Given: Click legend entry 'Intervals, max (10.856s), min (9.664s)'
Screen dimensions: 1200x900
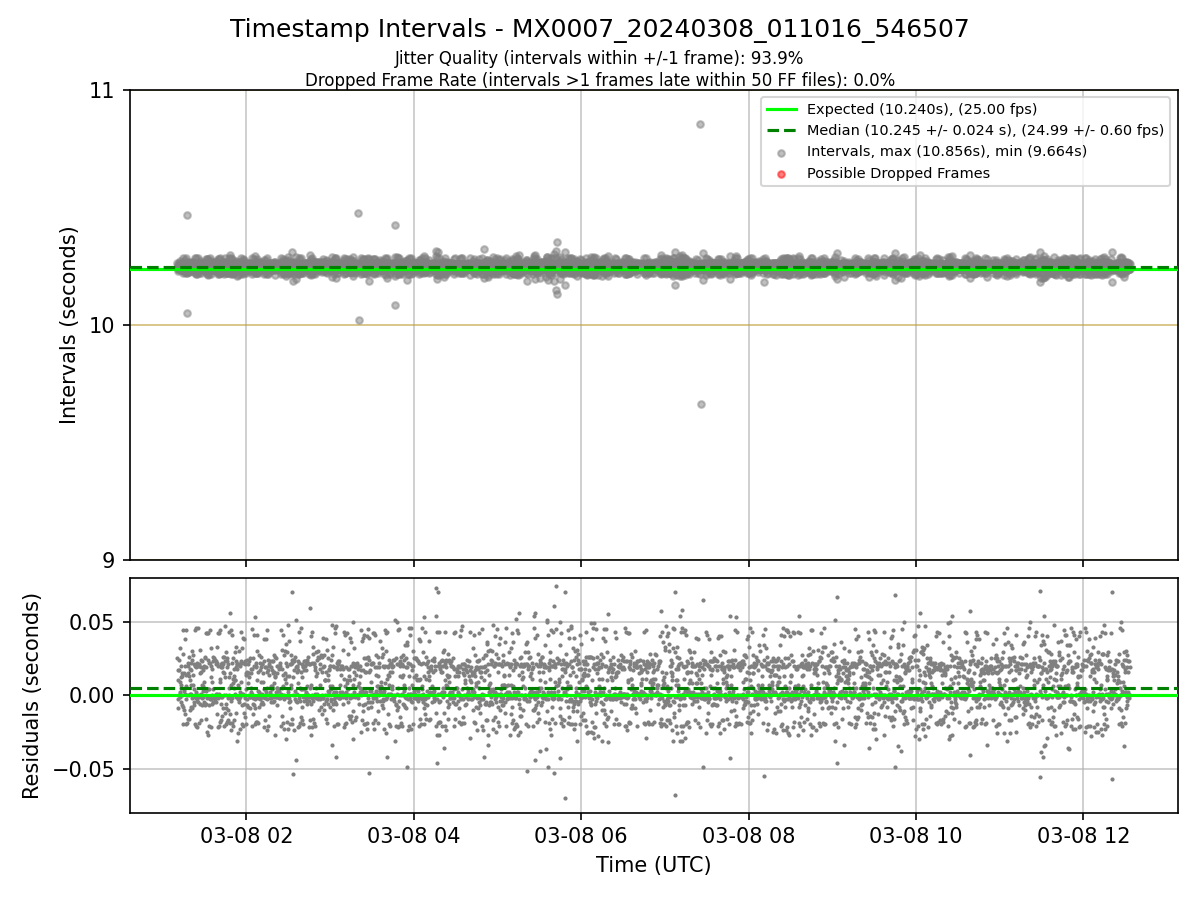Looking at the screenshot, I should (x=946, y=151).
